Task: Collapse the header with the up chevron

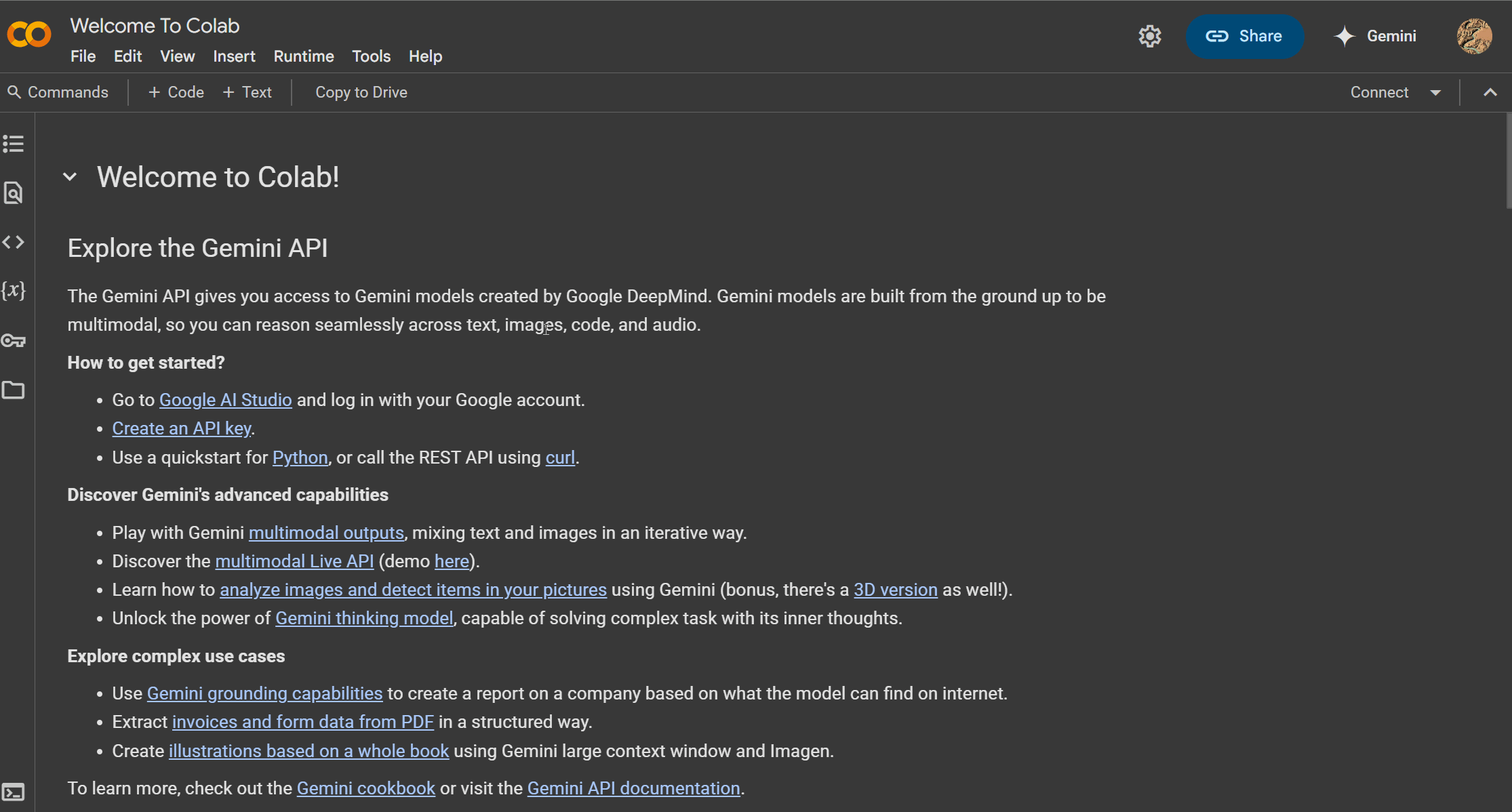Action: [1490, 92]
